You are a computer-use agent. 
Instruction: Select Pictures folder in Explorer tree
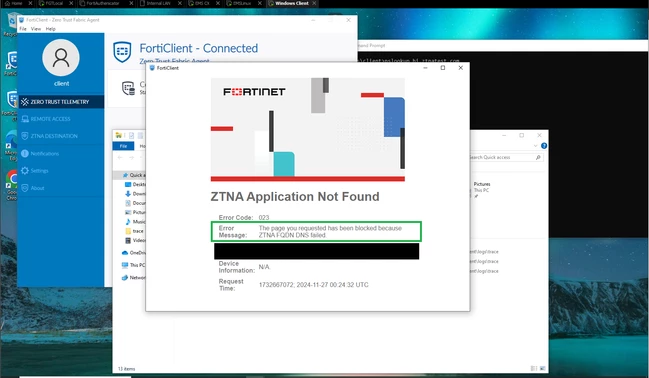click(135, 212)
